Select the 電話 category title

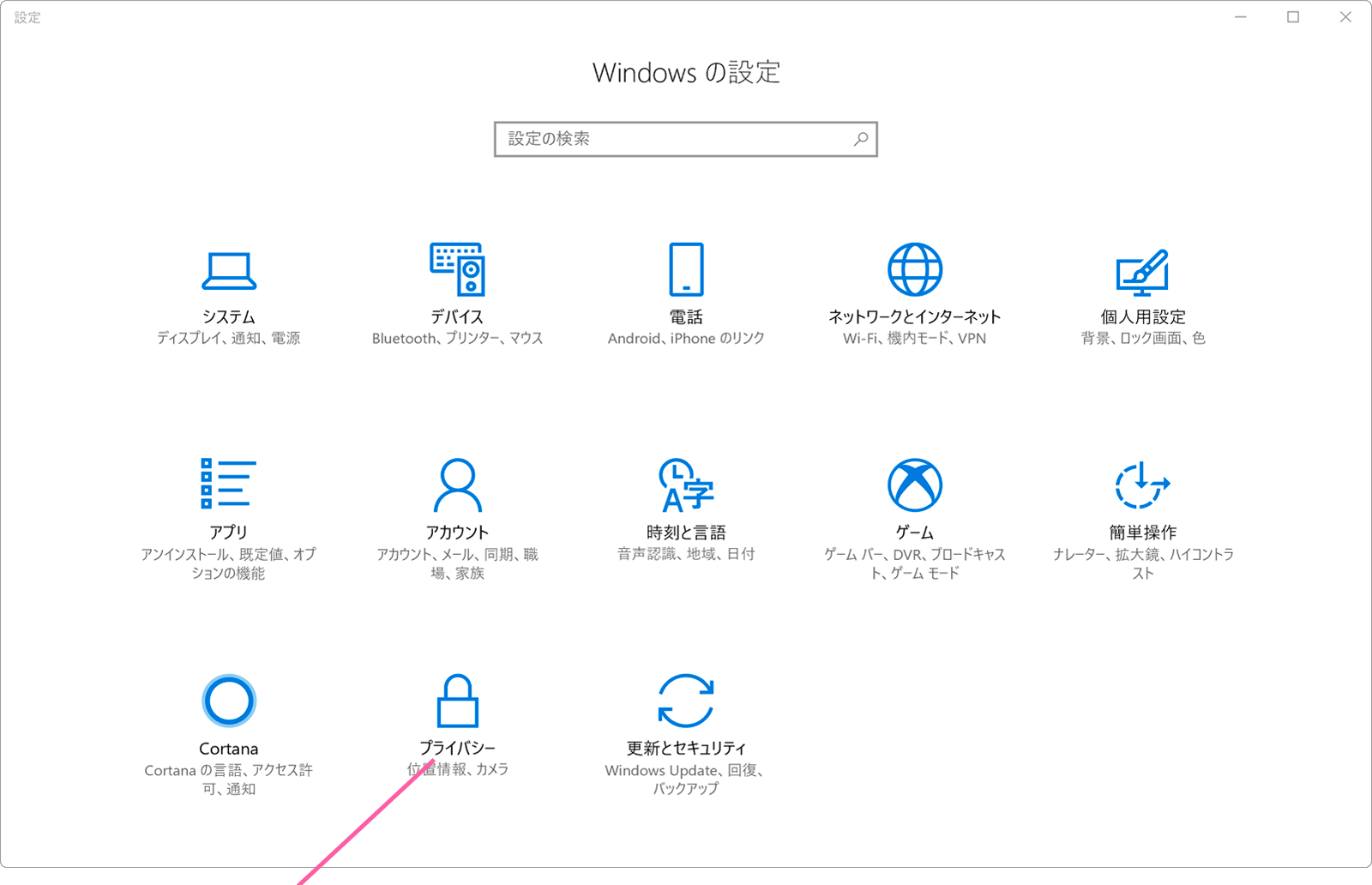pyautogui.click(x=686, y=317)
